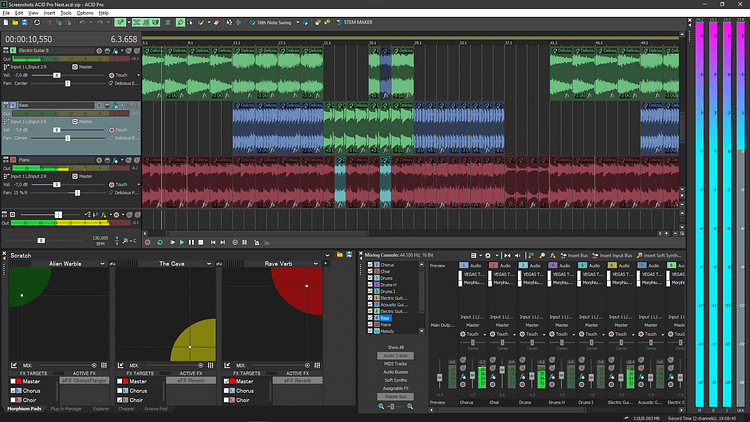750x422 pixels.
Task: Solo the Piano track
Action: tap(137, 160)
